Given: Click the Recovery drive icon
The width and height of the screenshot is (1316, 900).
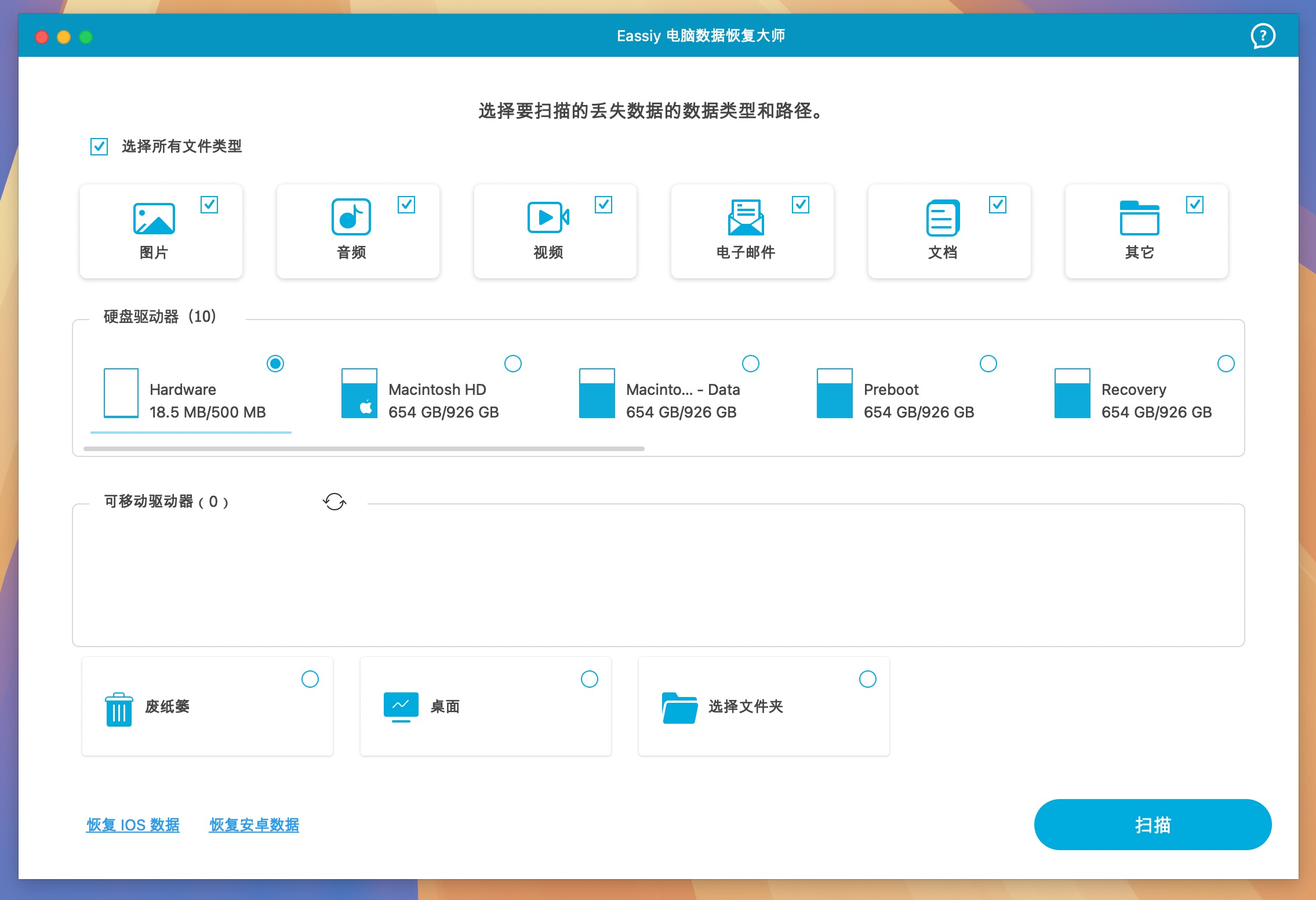Looking at the screenshot, I should tap(1073, 393).
